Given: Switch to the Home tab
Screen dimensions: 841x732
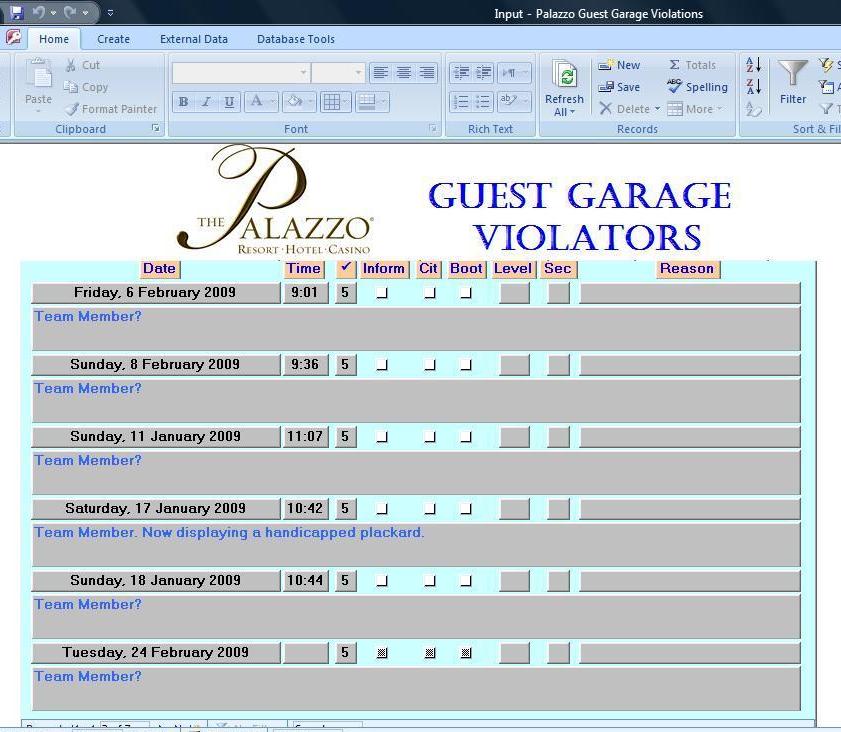Looking at the screenshot, I should pos(54,39).
